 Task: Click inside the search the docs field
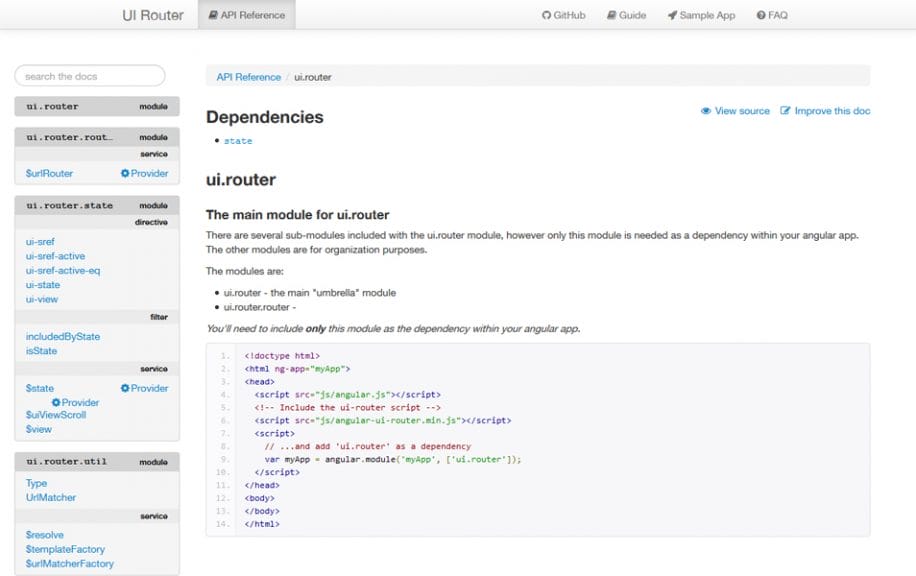point(90,76)
